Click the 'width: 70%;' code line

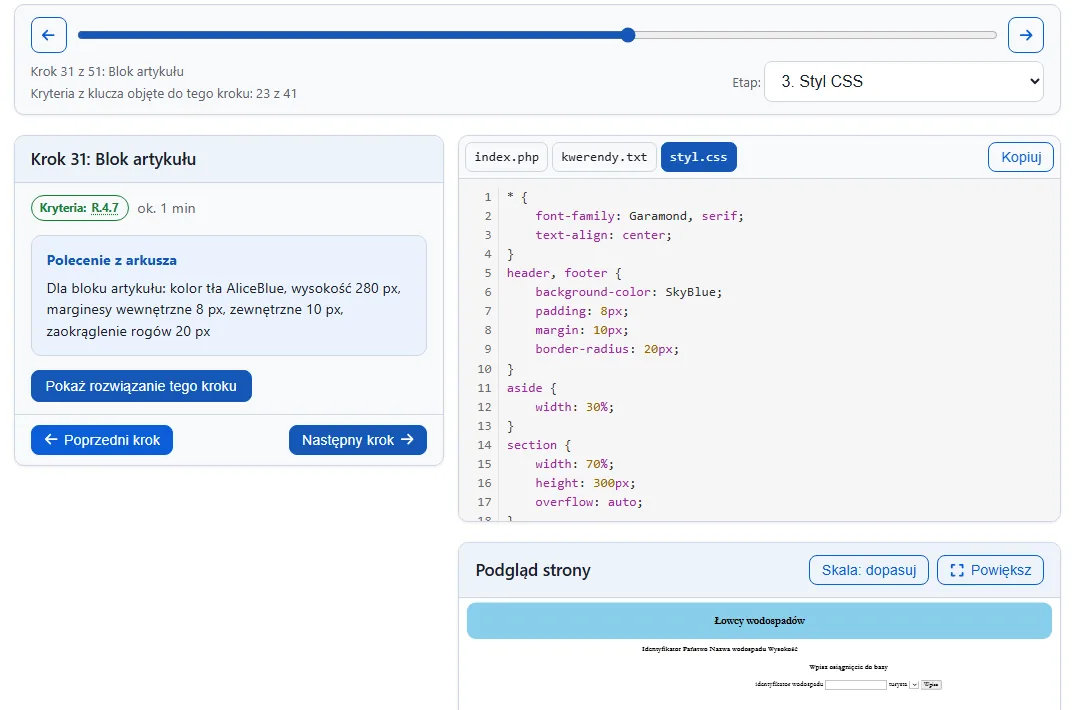[x=575, y=464]
